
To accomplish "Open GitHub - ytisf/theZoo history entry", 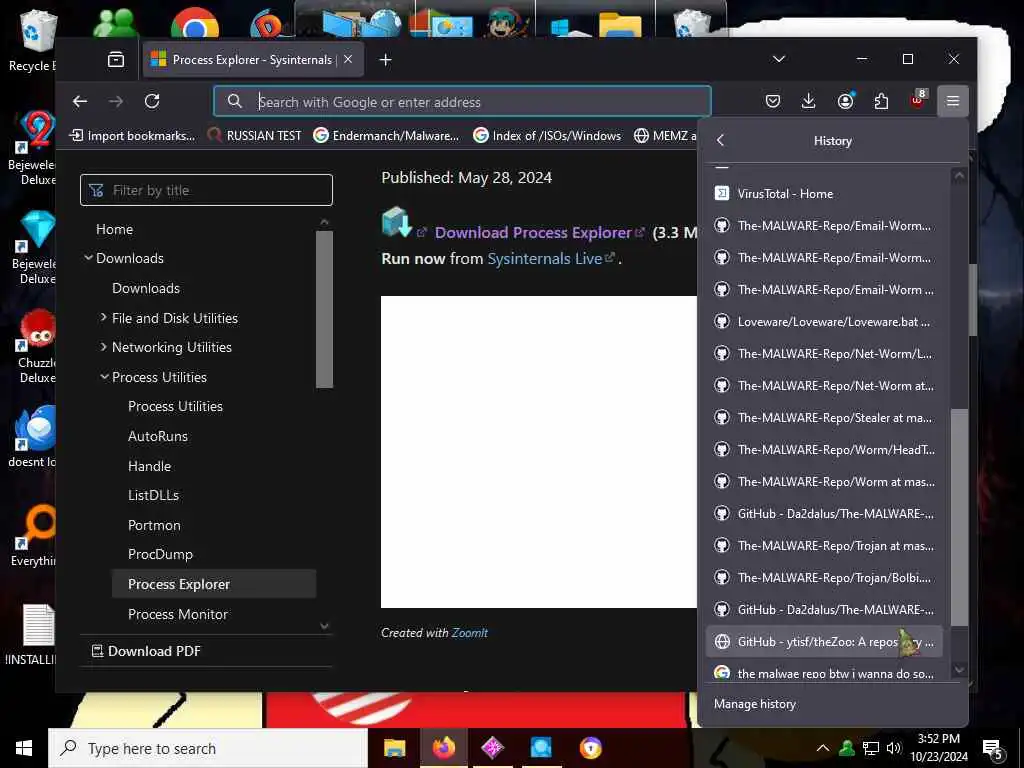I will 824,642.
